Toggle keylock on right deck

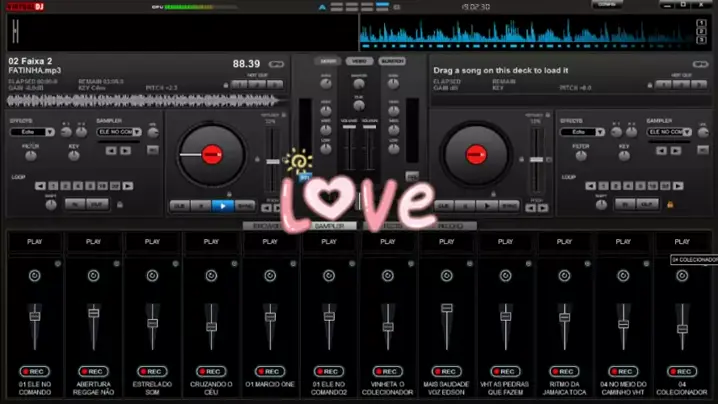(548, 115)
